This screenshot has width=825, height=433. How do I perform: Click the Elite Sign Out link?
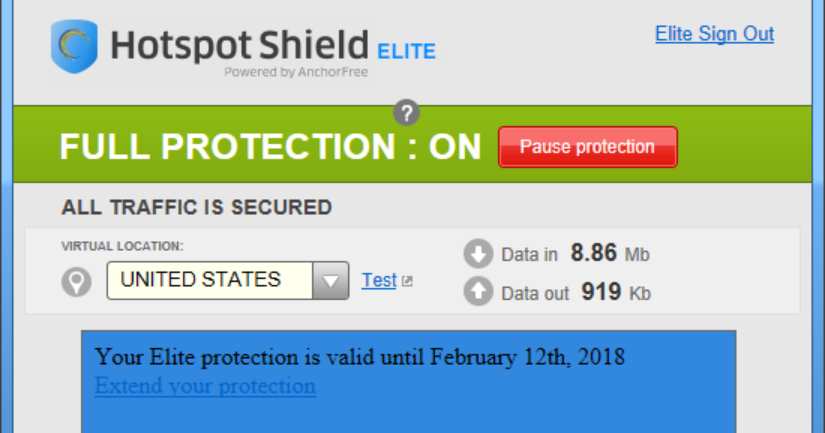714,34
